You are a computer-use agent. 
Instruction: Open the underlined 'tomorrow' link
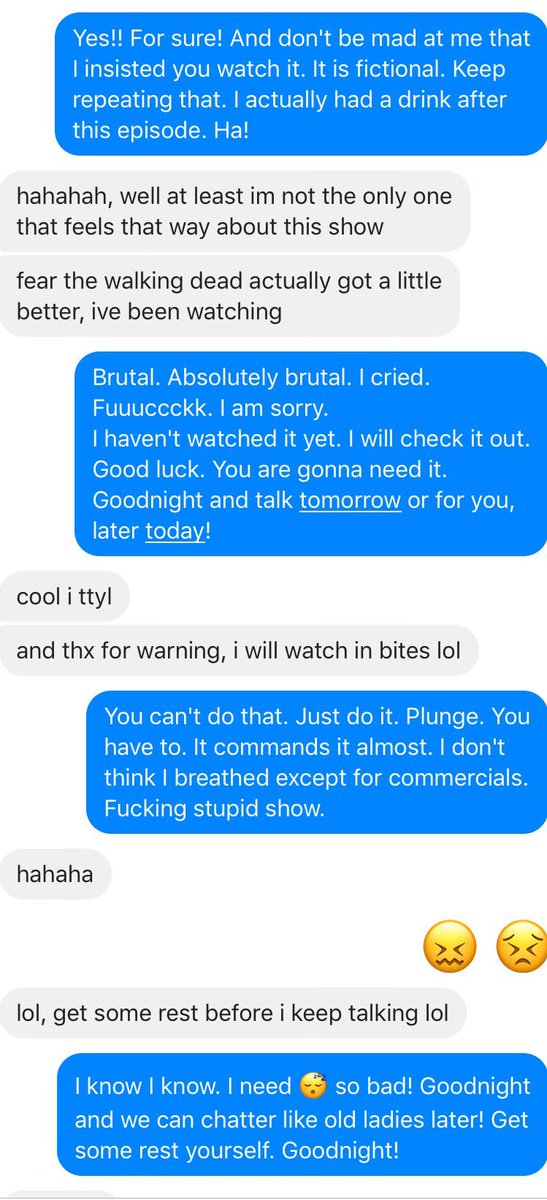click(350, 503)
